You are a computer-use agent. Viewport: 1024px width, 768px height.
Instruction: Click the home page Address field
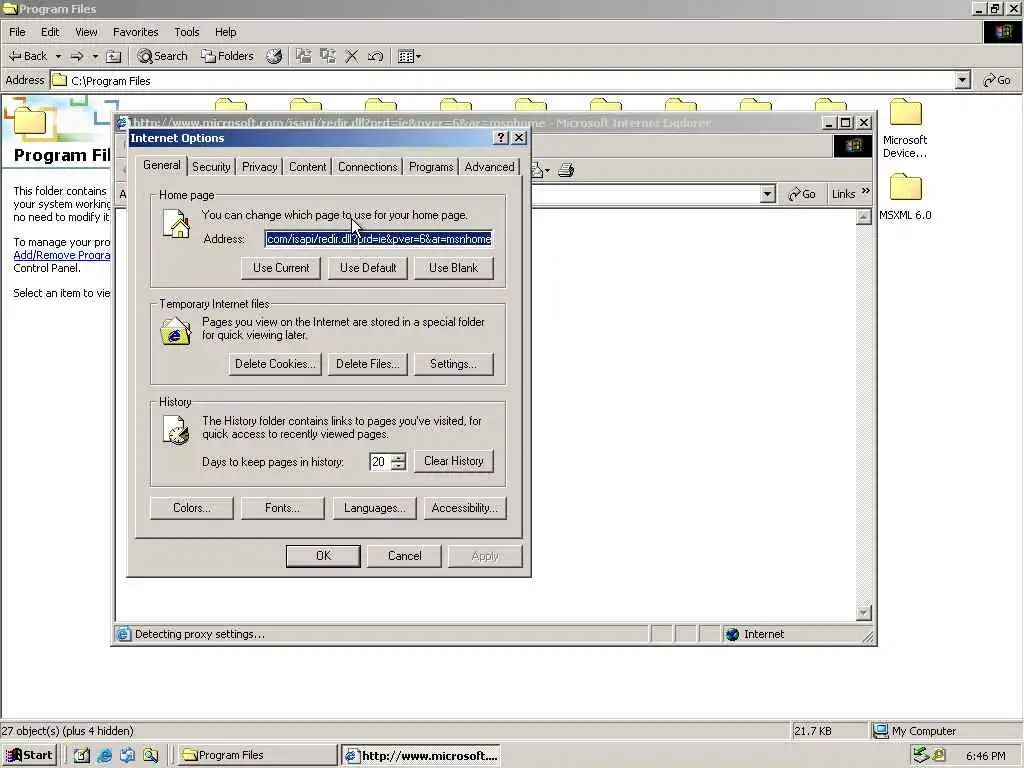click(379, 239)
